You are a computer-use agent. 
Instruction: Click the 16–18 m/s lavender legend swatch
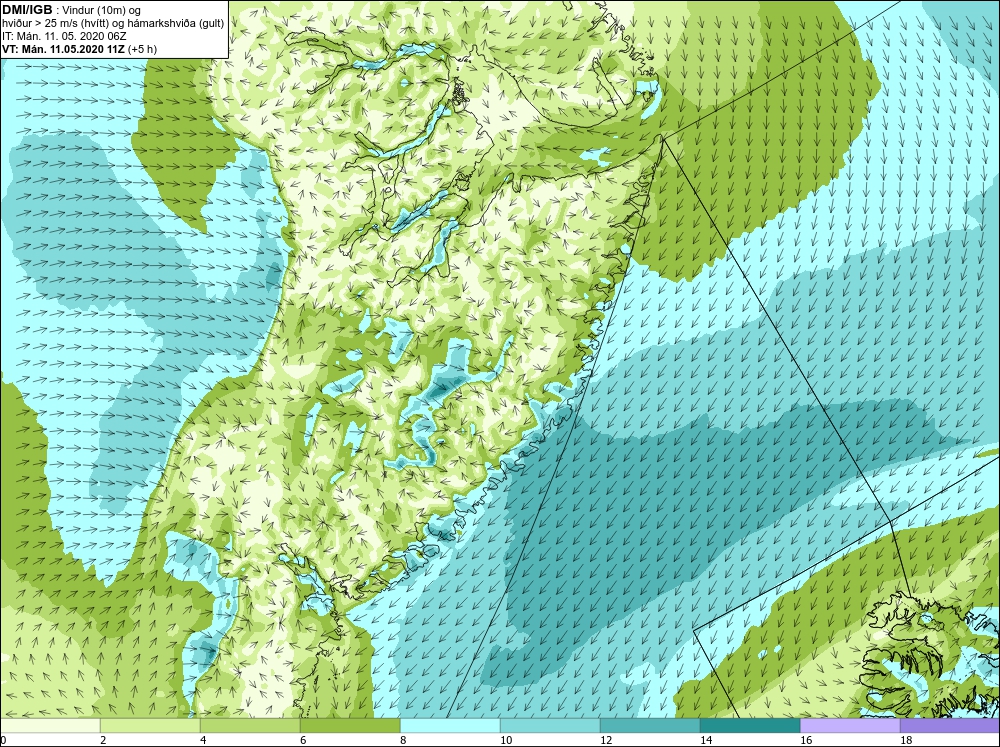[x=850, y=725]
